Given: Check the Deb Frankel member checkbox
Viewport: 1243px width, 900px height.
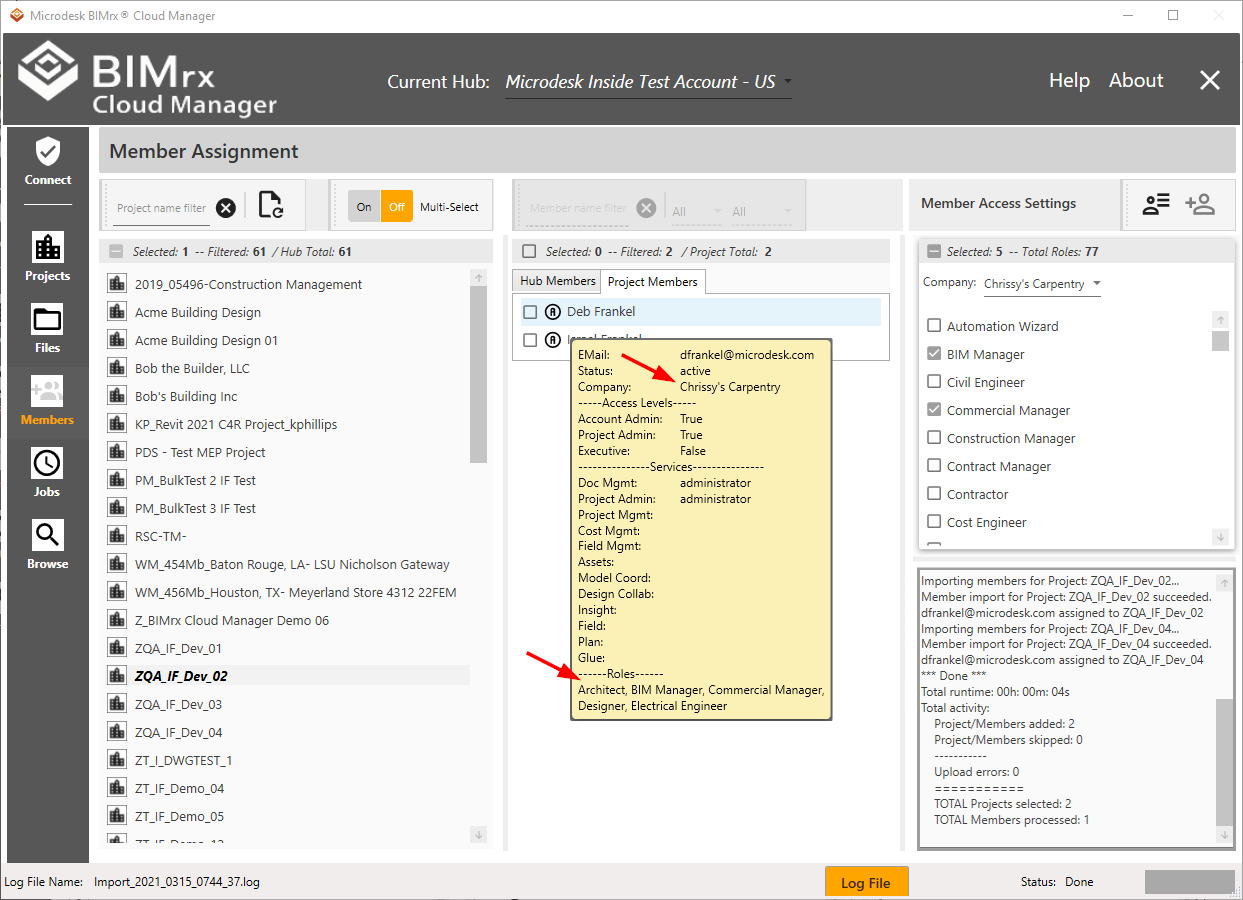Looking at the screenshot, I should pyautogui.click(x=530, y=312).
